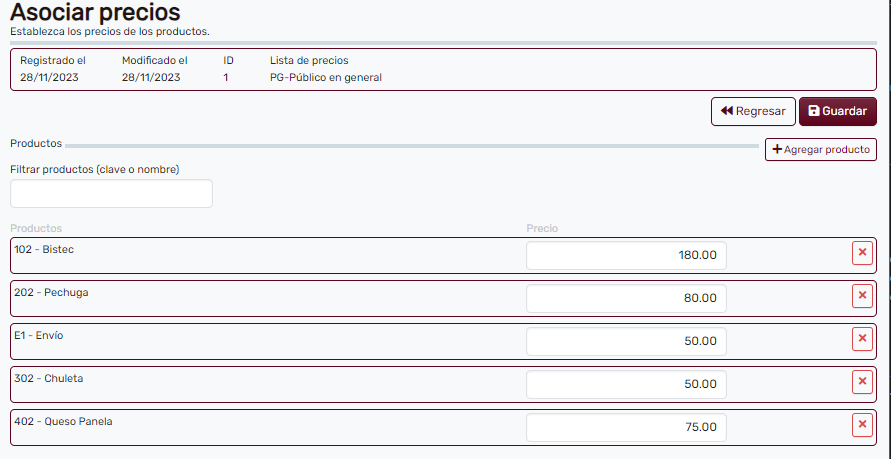Remove the E1 - Envío row
891x459 pixels.
tap(862, 339)
